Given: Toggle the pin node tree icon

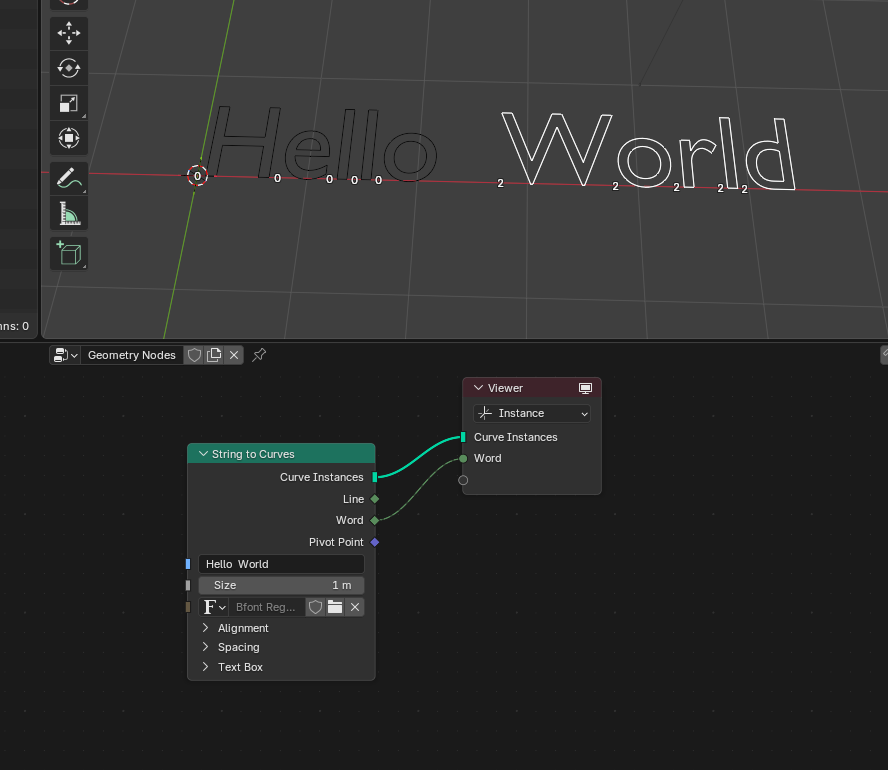Looking at the screenshot, I should (x=259, y=355).
